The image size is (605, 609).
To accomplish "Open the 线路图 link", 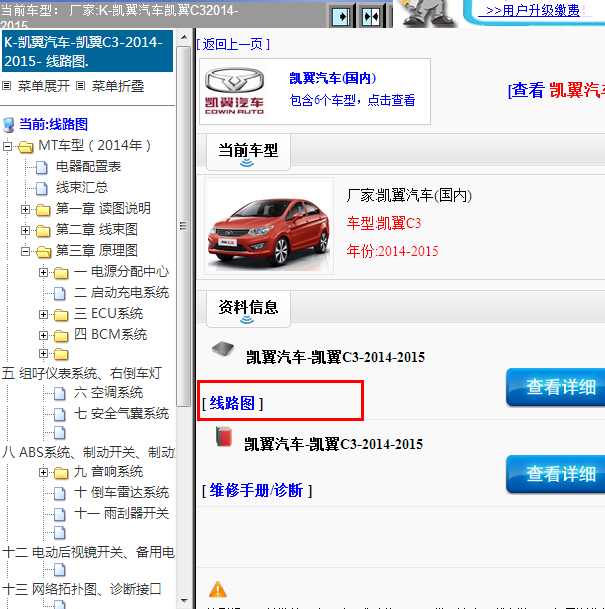I will [x=232, y=404].
